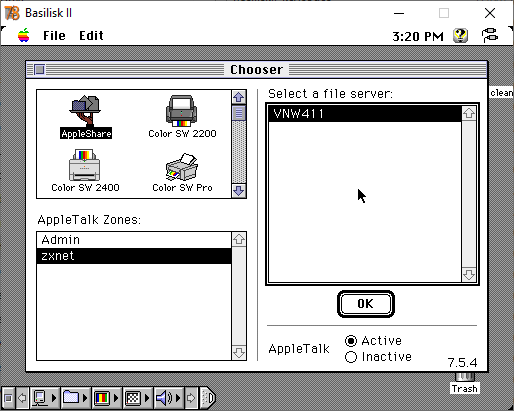Open the AppleTalk switch Control Strip module

pyautogui.click(x=45, y=398)
